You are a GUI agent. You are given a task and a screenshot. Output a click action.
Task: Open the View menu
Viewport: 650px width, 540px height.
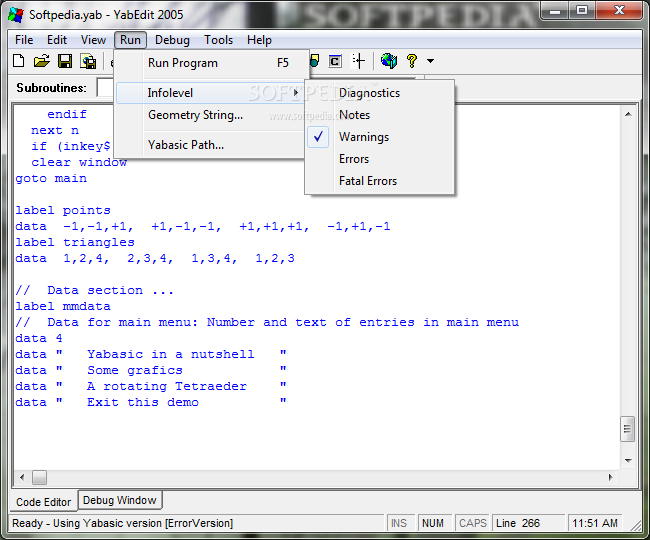(x=93, y=40)
